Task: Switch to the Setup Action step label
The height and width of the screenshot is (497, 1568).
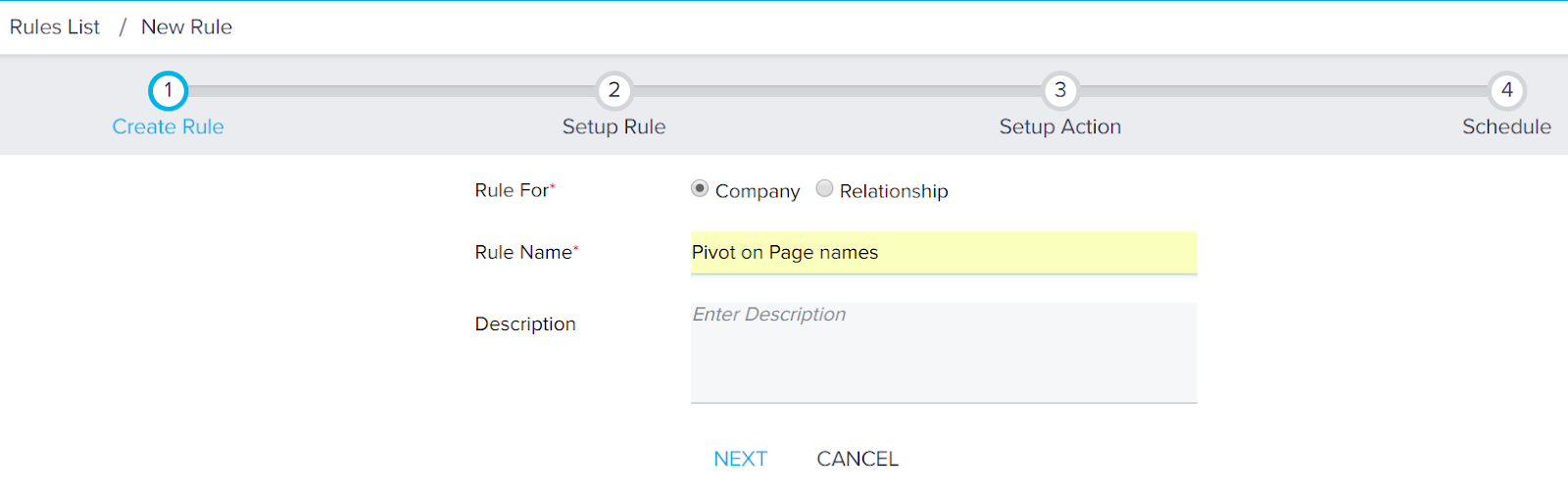Action: click(x=1060, y=126)
